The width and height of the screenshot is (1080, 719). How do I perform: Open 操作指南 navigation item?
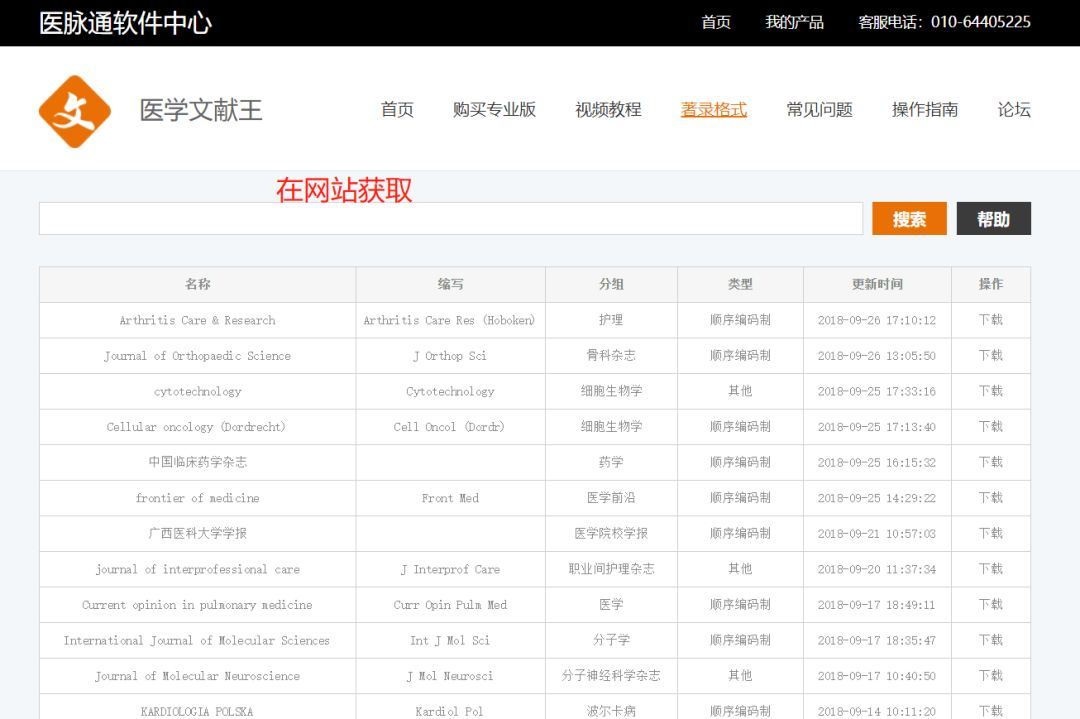925,110
